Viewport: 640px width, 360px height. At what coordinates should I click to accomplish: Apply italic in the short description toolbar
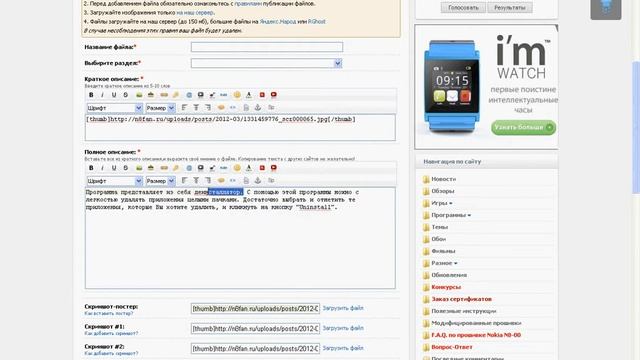(102, 95)
